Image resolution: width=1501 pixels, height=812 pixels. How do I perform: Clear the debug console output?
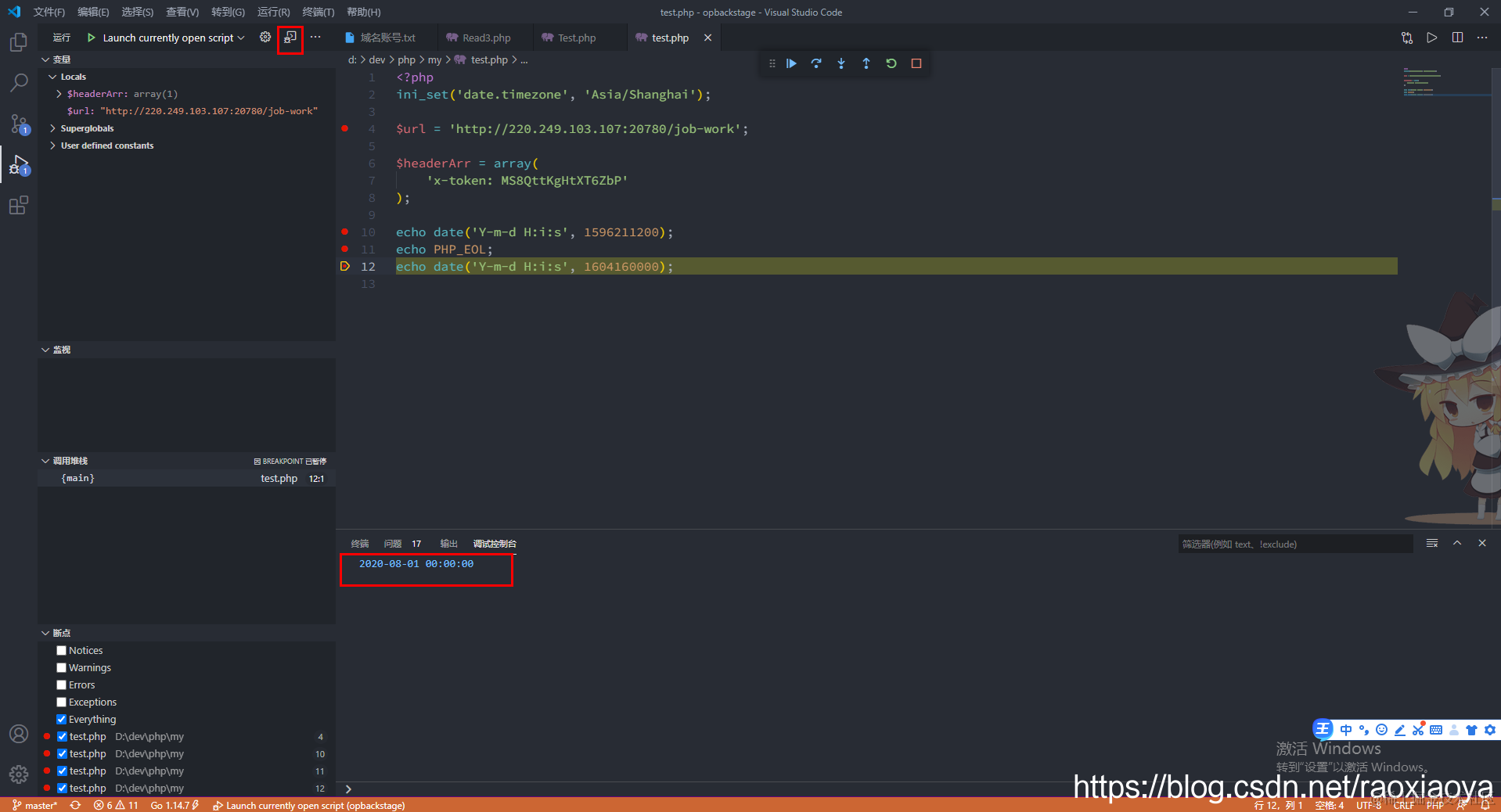tap(1432, 544)
